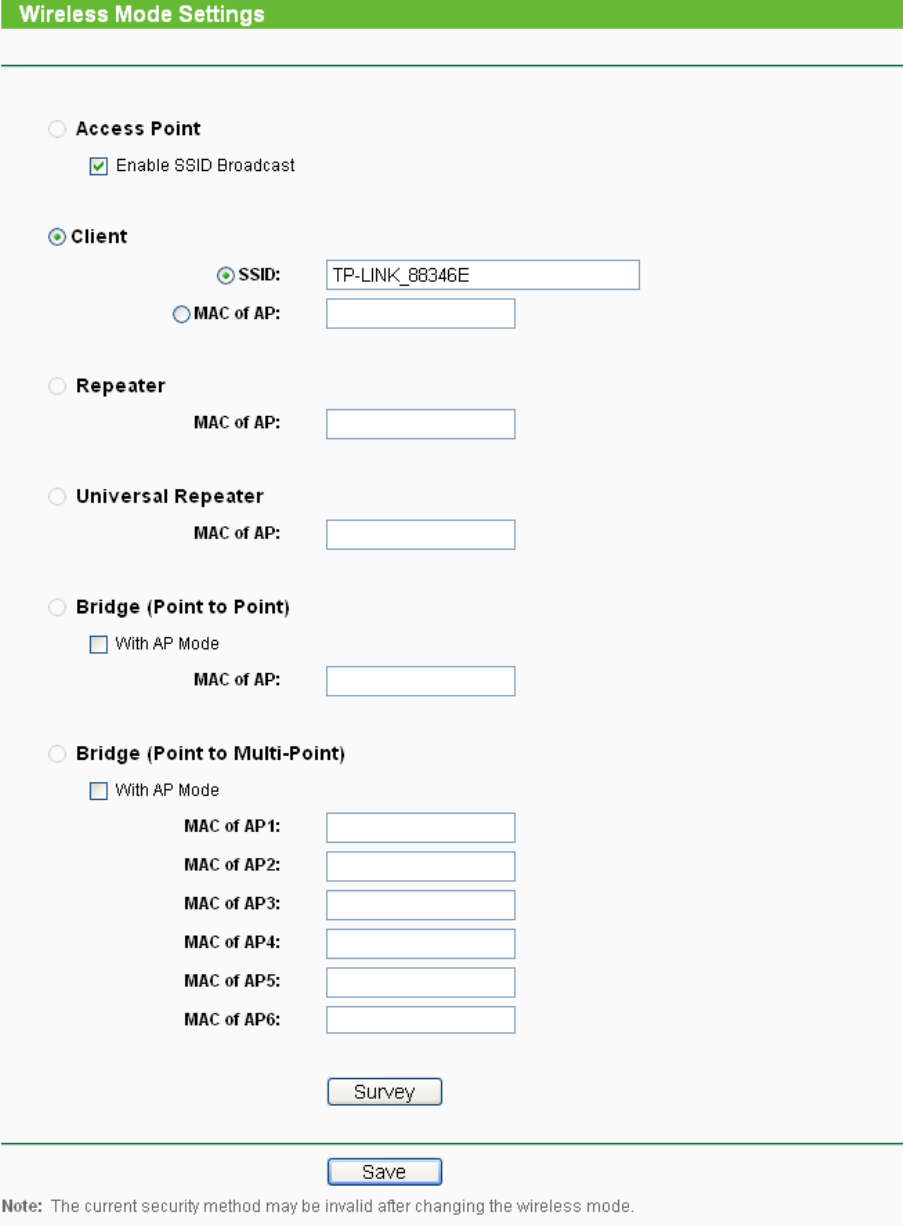This screenshot has width=903, height=1226.
Task: Select the Universal Repeater radio button
Action: (58, 497)
